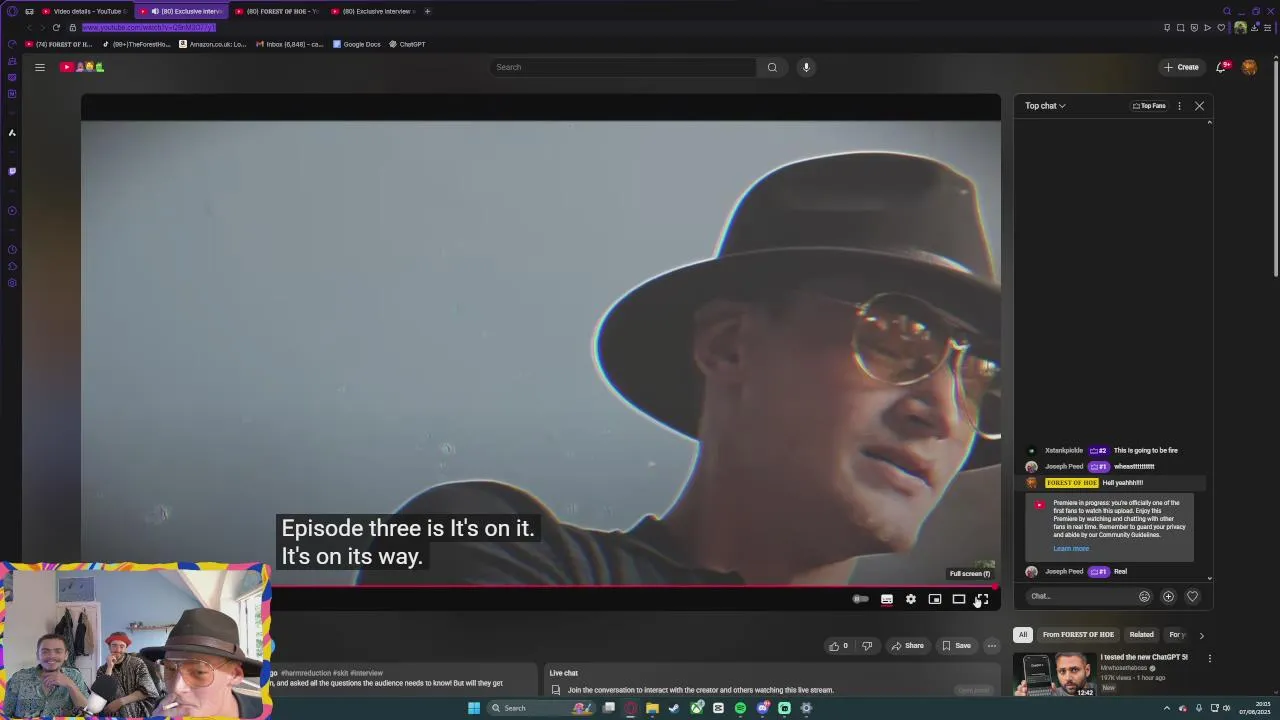Toggle subtitles/closed captions
The height and width of the screenshot is (720, 1280).
pos(887,599)
